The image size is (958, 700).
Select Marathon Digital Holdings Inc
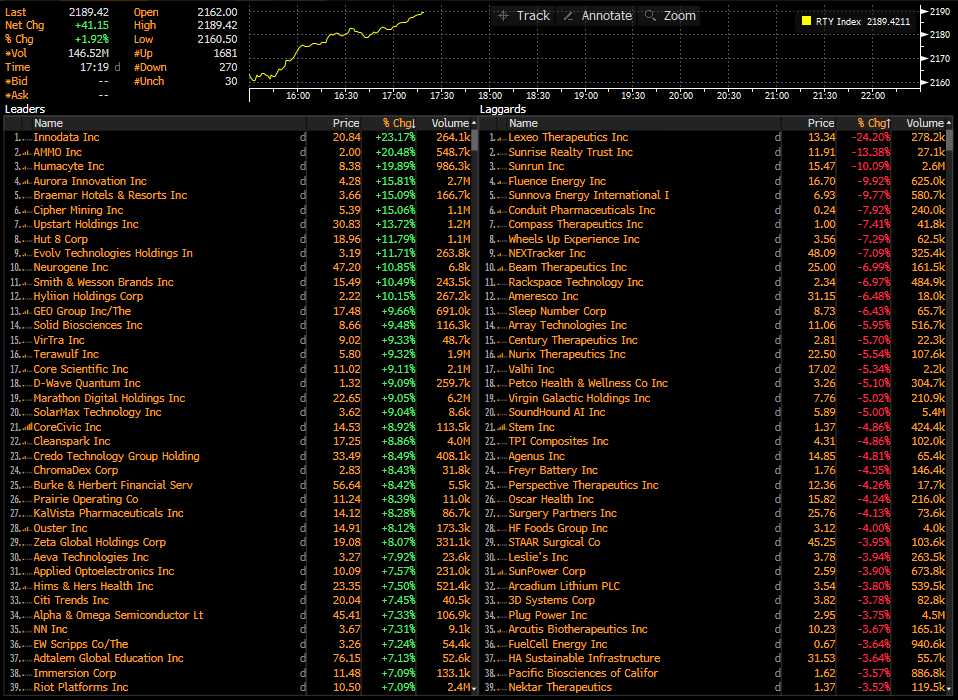pyautogui.click(x=109, y=398)
